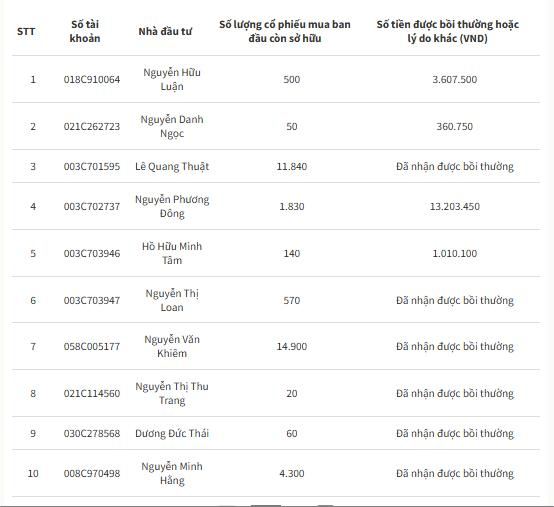The width and height of the screenshot is (554, 507).
Task: Select compensation status in row ten
Action: [x=455, y=473]
